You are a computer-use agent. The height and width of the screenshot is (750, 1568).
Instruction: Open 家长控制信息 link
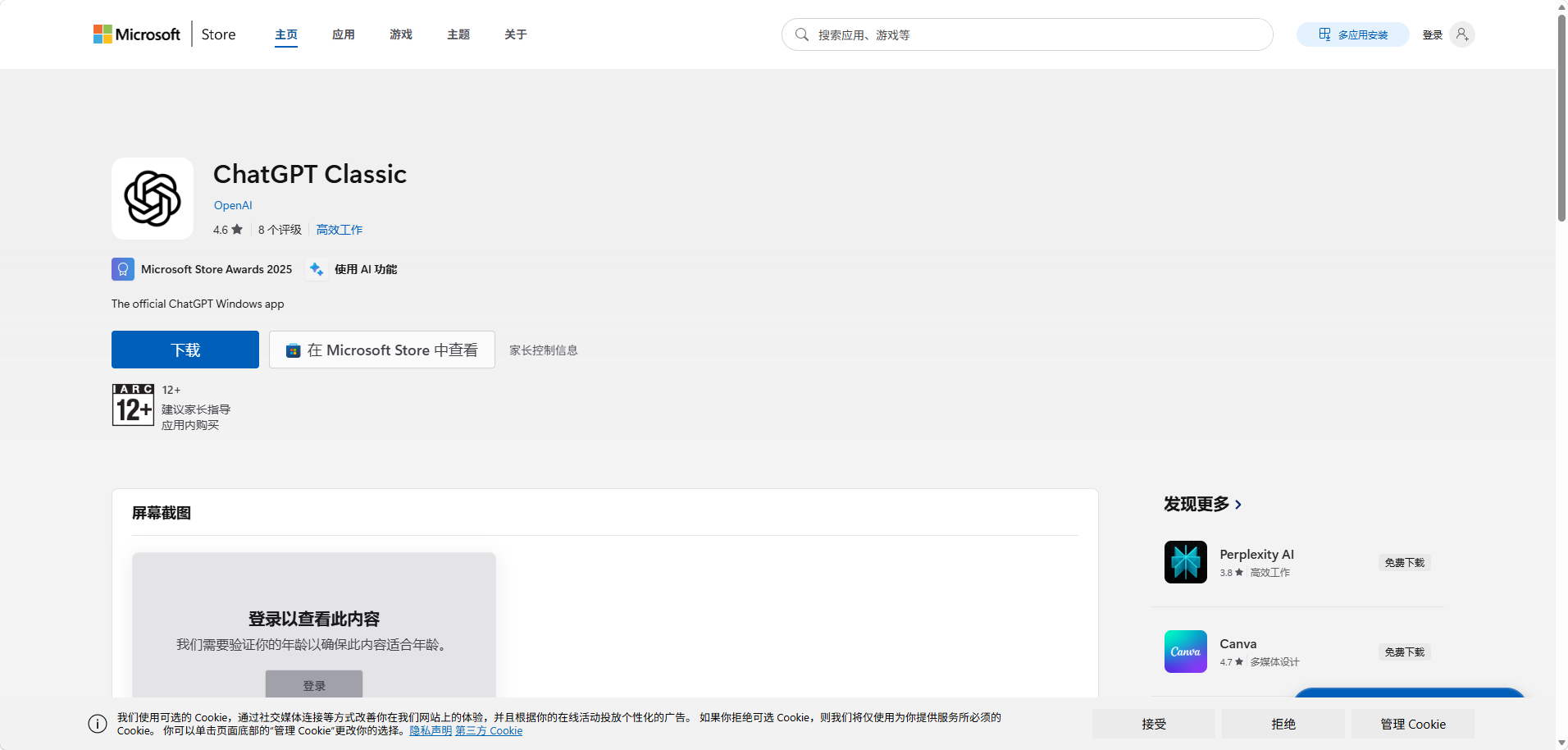coord(544,350)
